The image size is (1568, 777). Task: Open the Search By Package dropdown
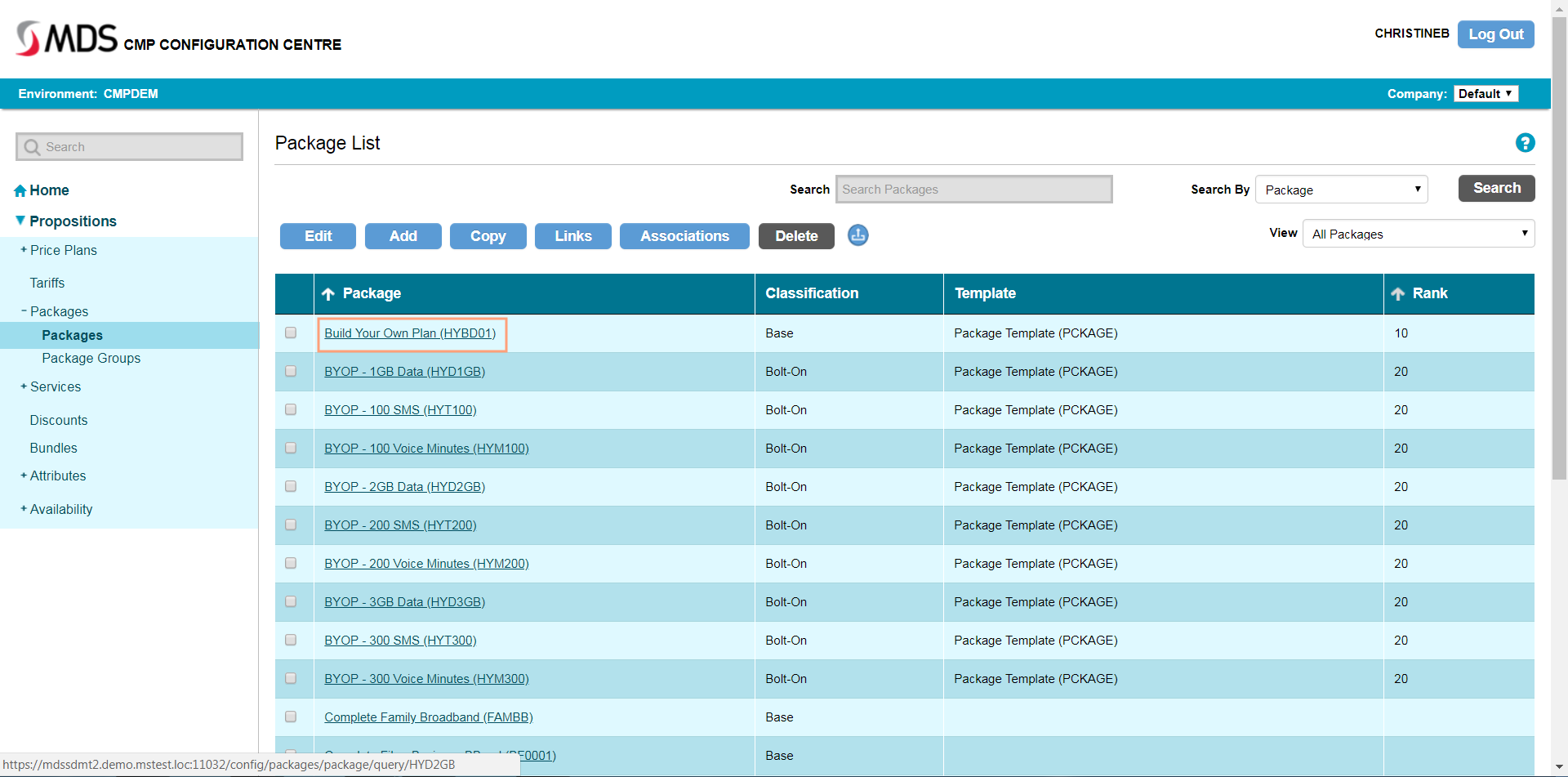[x=1342, y=190]
